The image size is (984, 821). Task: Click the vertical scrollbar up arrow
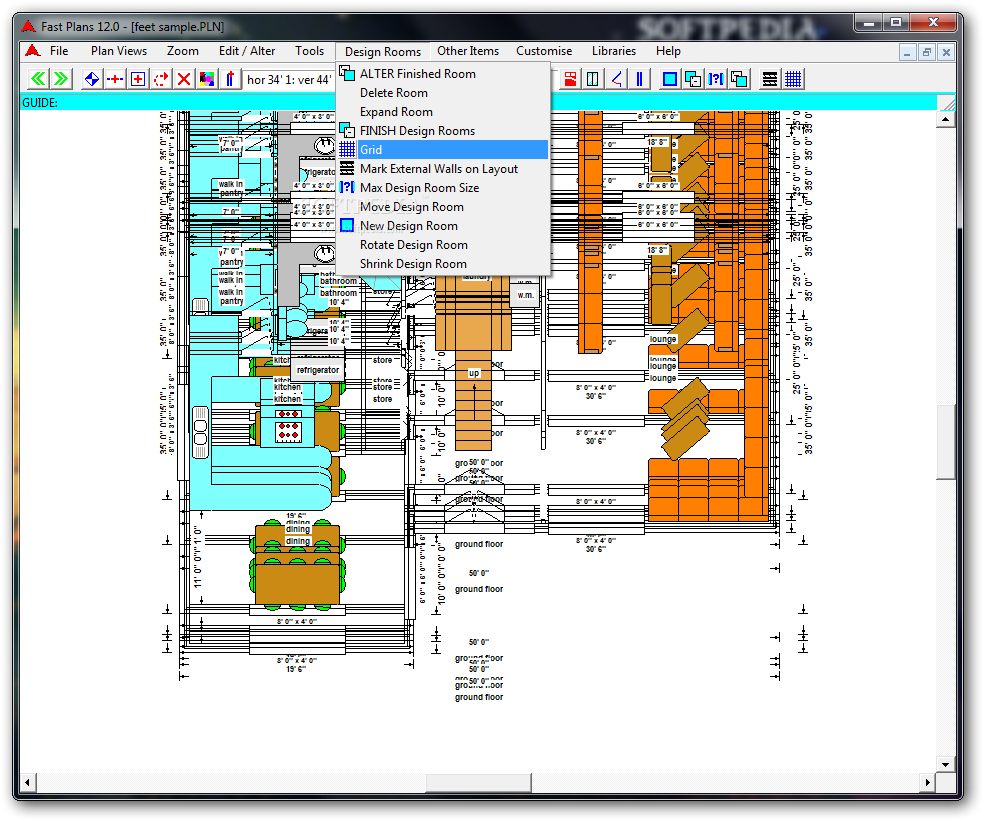pyautogui.click(x=946, y=119)
